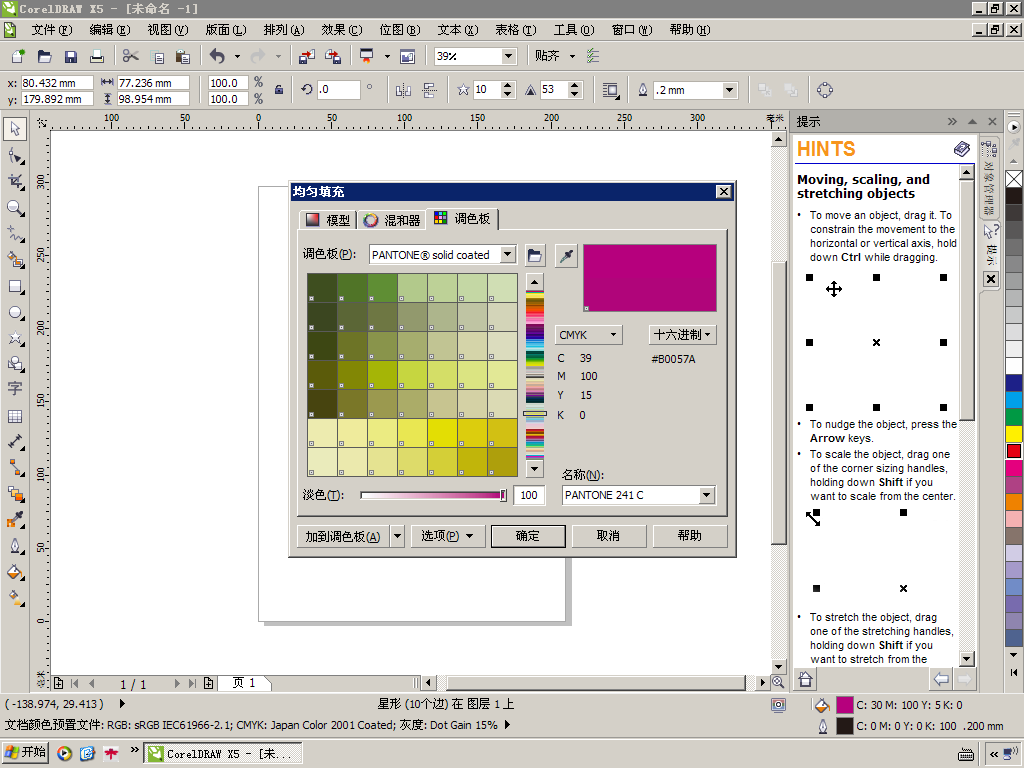Image resolution: width=1024 pixels, height=768 pixels.
Task: Select the Rectangle tool
Action: click(x=15, y=287)
